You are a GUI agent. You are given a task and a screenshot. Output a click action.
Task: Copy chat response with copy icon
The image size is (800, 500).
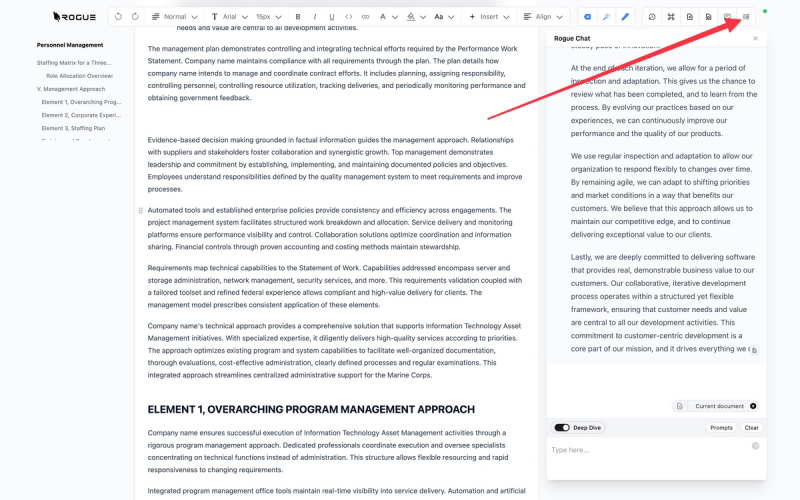tap(755, 350)
